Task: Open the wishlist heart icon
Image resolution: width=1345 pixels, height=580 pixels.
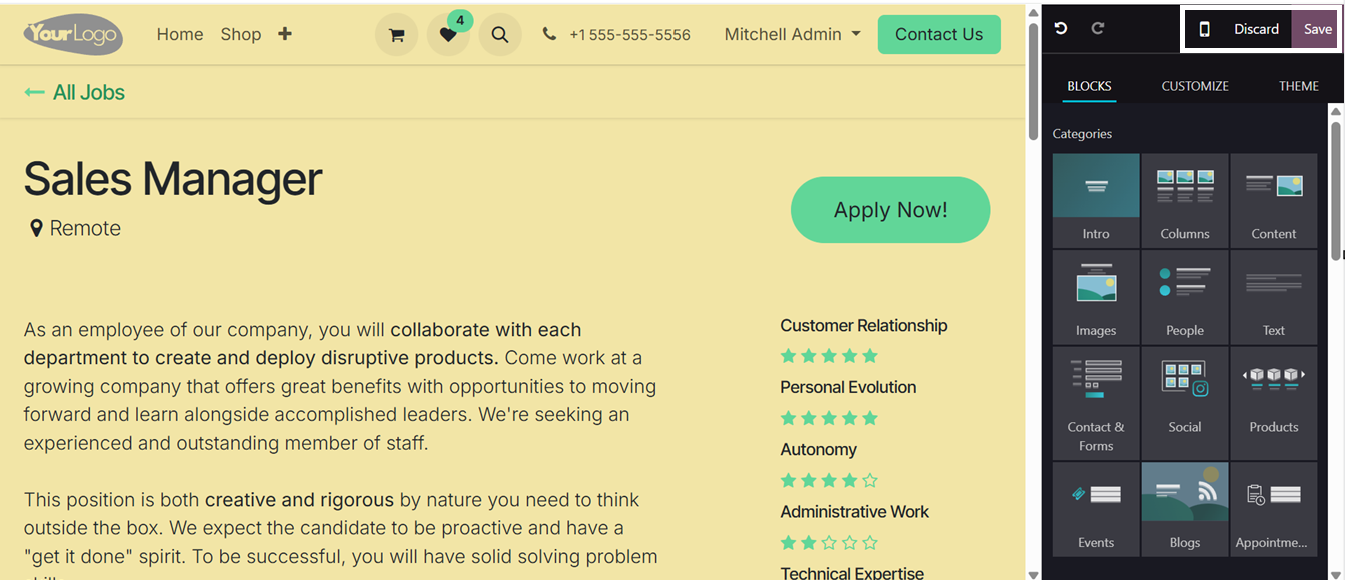Action: tap(448, 35)
